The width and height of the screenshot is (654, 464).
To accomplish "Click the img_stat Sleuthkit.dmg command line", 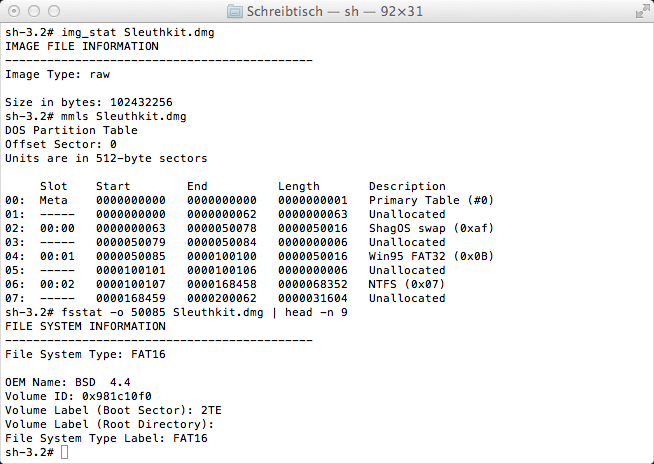I will (x=110, y=33).
